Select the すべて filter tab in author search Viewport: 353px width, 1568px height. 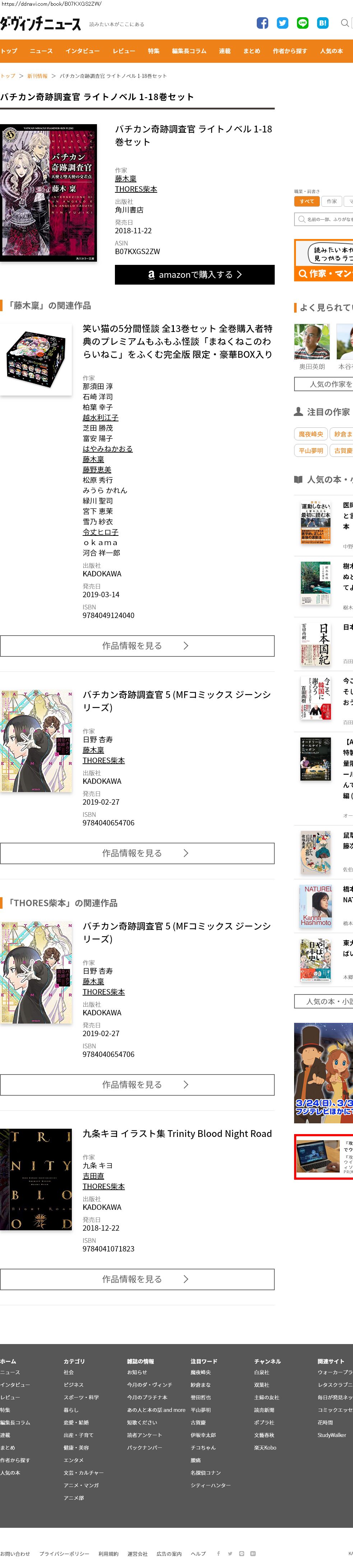[x=307, y=201]
